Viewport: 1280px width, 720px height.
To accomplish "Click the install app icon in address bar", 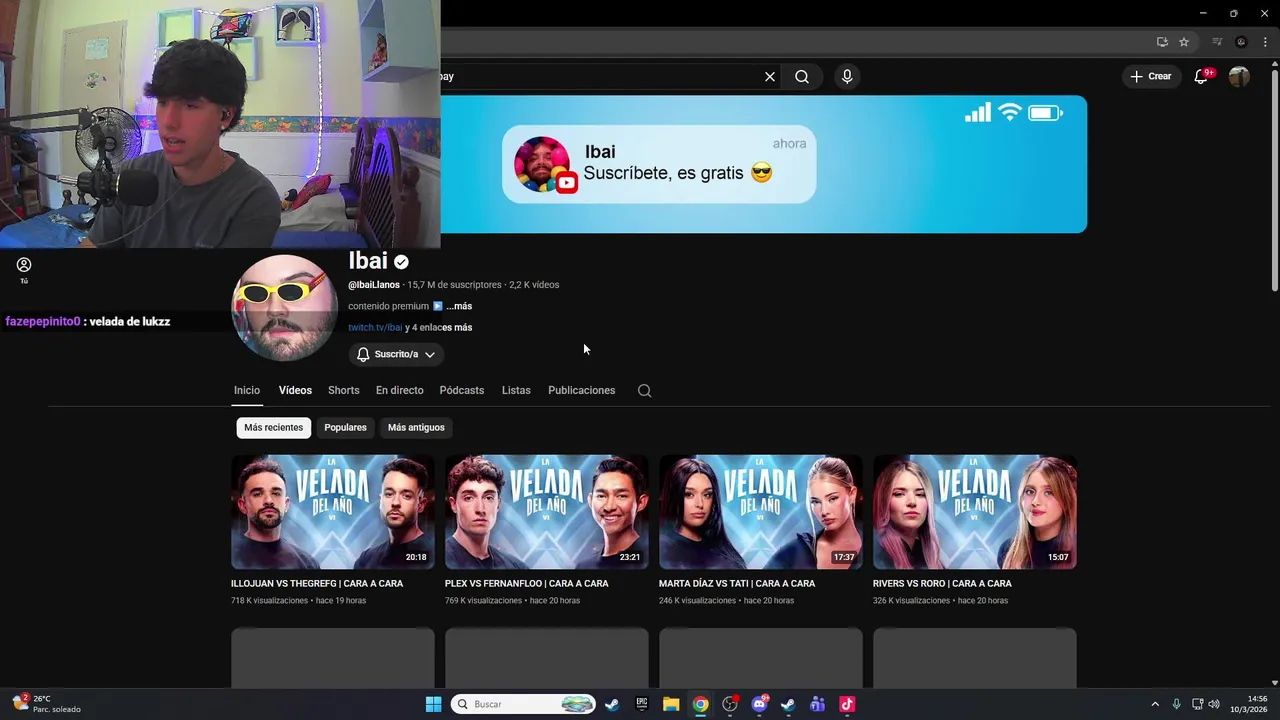I will (x=1162, y=42).
